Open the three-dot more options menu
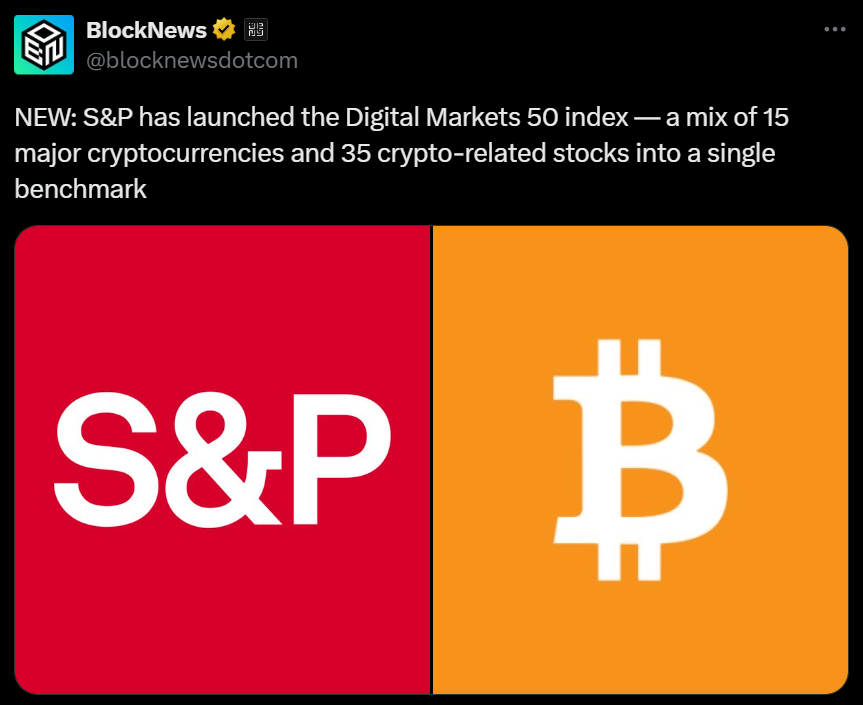 834,30
